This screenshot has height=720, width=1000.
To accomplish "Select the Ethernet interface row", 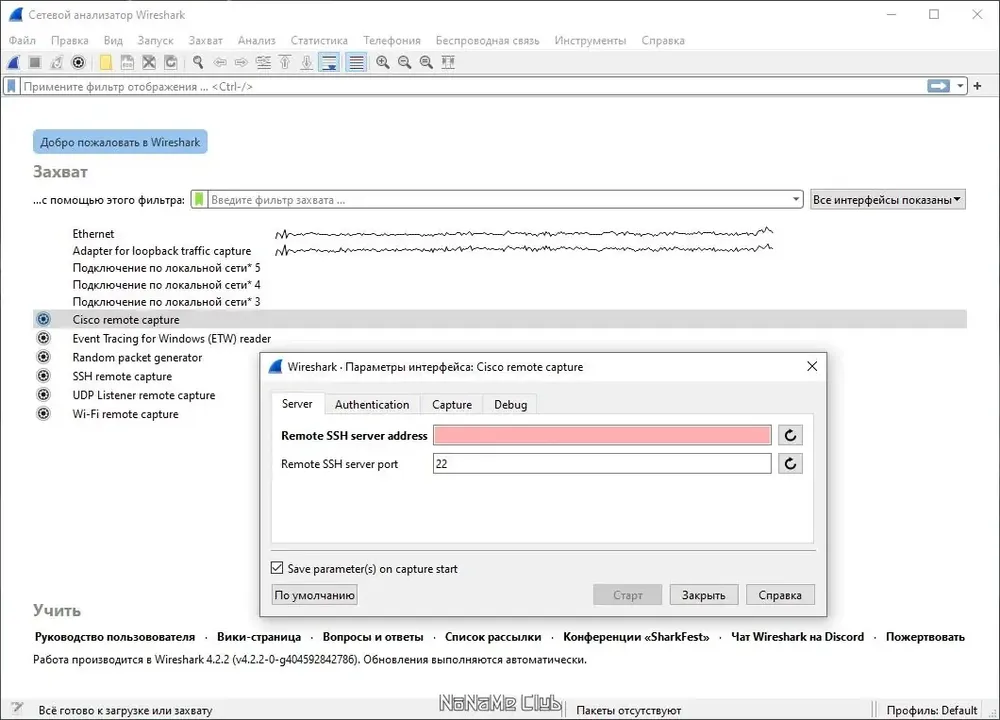I will click(500, 233).
